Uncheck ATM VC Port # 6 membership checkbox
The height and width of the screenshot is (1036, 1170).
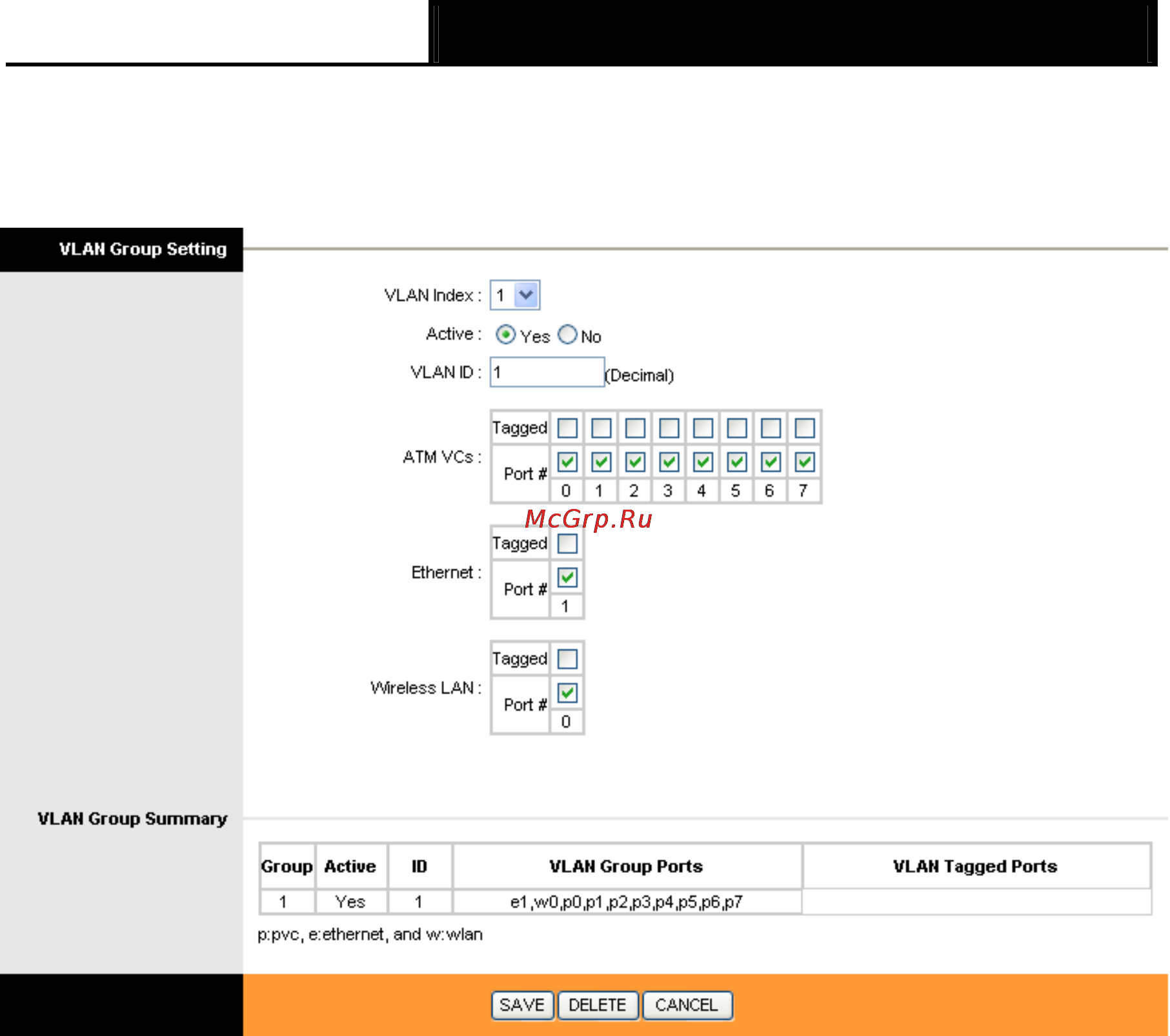point(771,462)
